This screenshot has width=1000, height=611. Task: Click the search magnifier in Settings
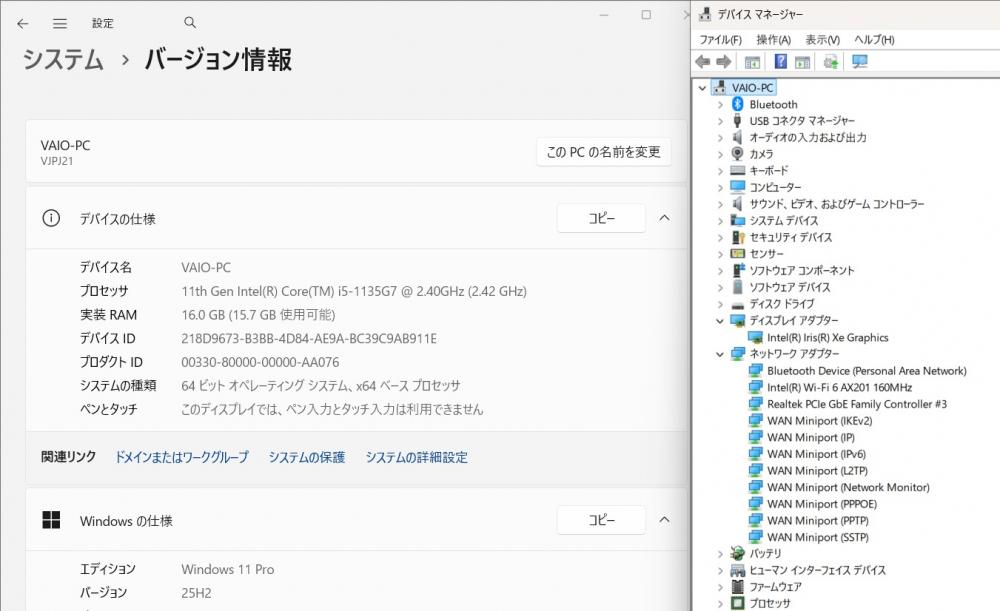click(190, 22)
